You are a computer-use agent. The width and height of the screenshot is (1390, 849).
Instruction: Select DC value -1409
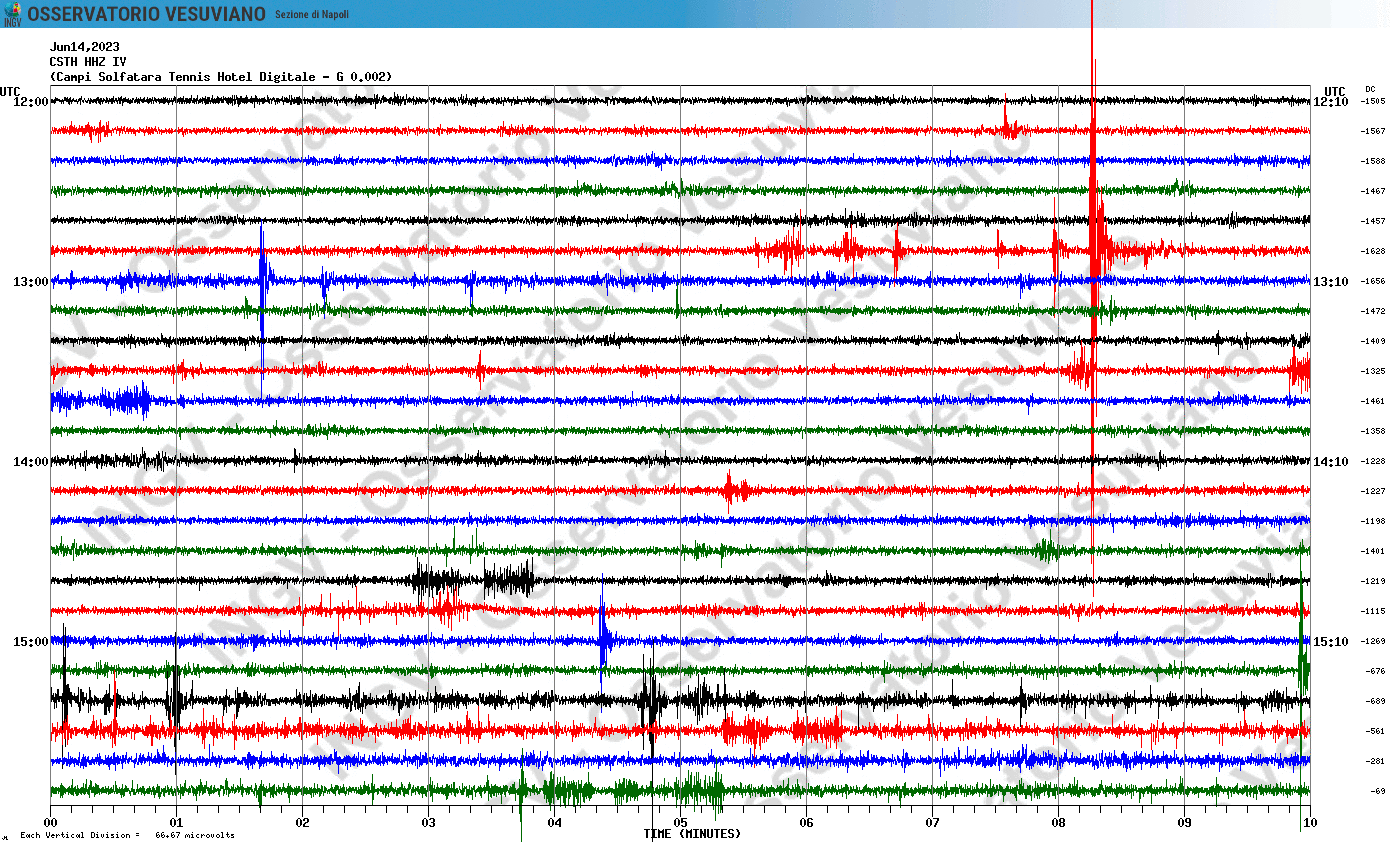[1372, 341]
